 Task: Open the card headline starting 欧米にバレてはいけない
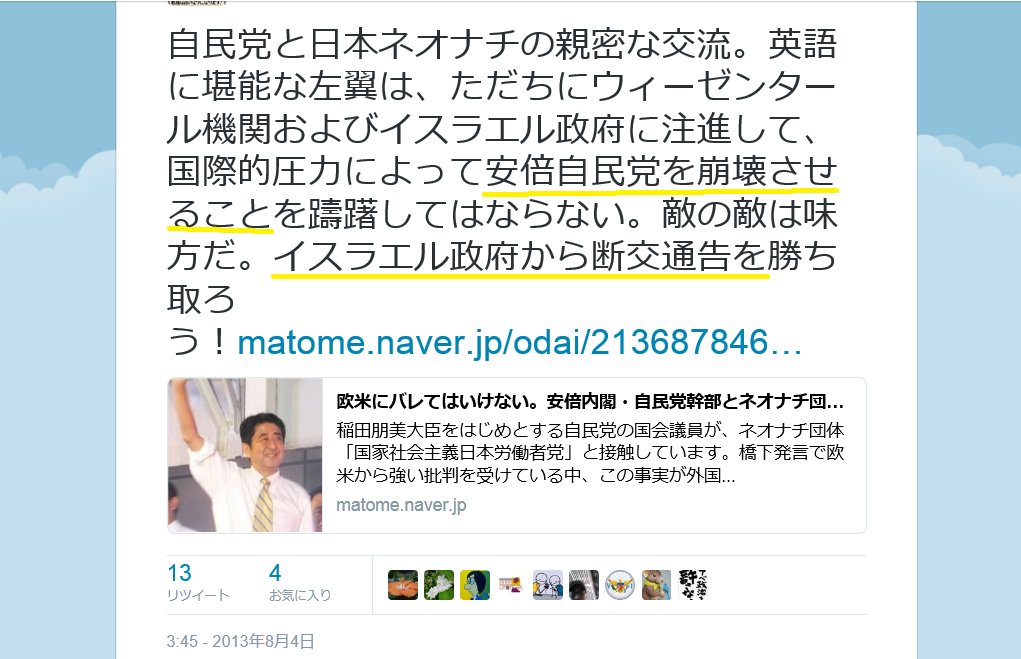coord(590,401)
